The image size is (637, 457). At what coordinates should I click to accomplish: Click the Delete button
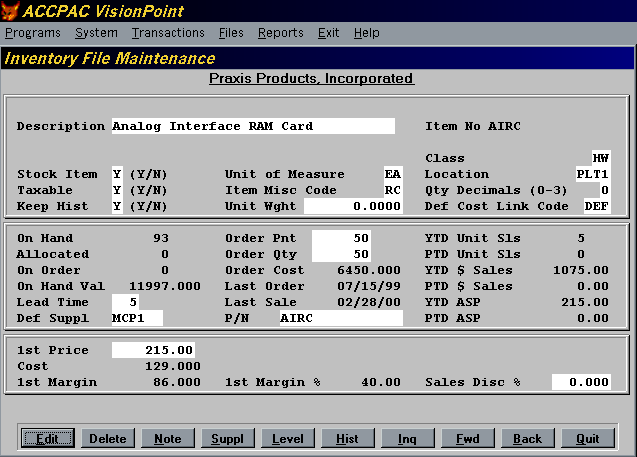point(108,438)
